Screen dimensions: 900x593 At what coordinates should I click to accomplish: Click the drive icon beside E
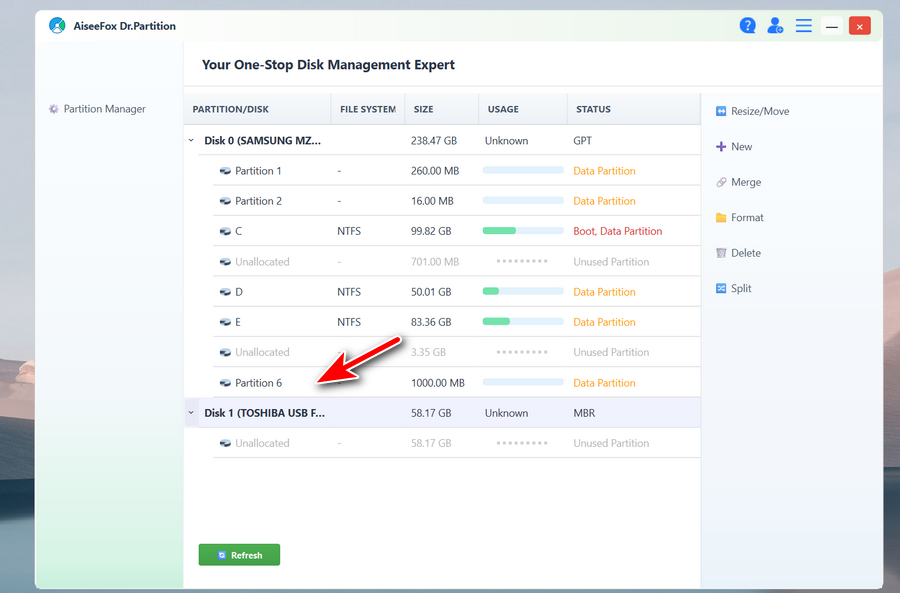point(225,322)
